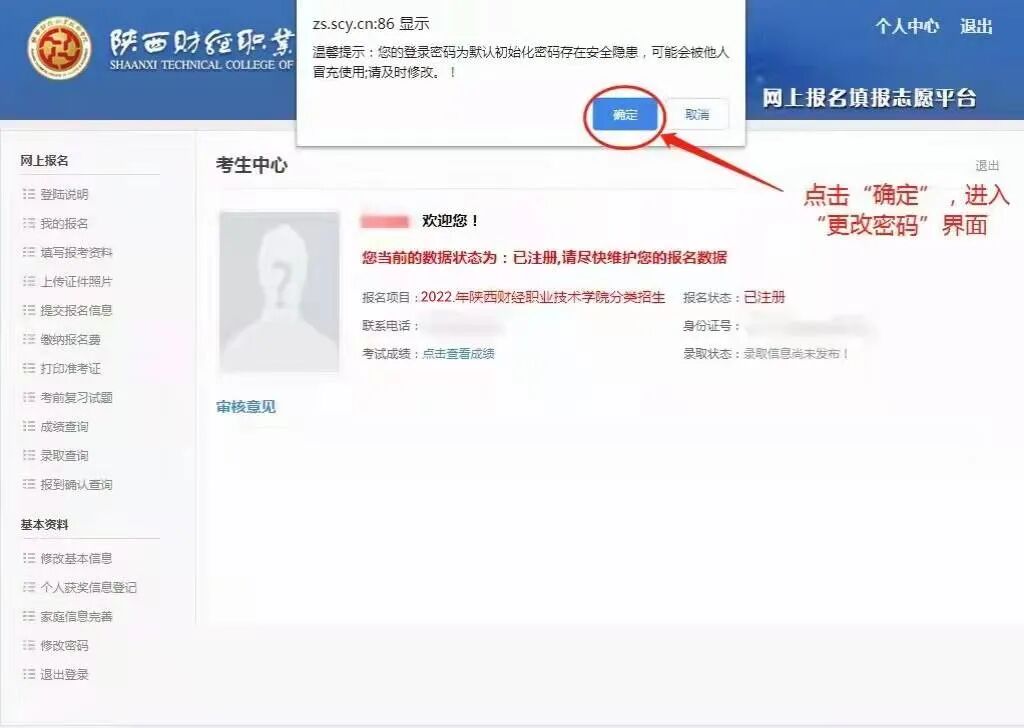This screenshot has width=1024, height=728.
Task: Click the blurred candidate photo placeholder
Action: click(279, 290)
